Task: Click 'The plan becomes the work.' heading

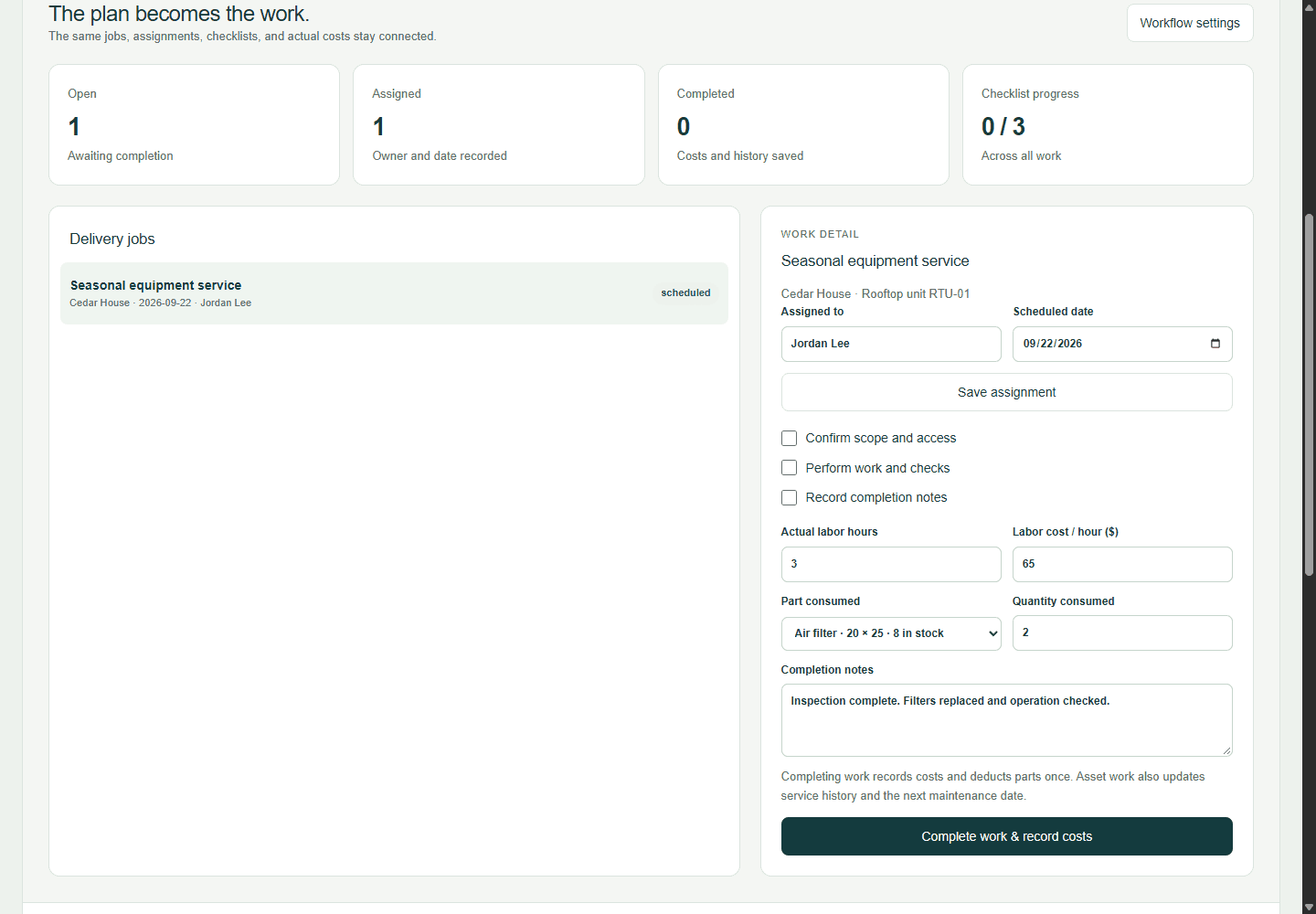Action: pos(179,14)
